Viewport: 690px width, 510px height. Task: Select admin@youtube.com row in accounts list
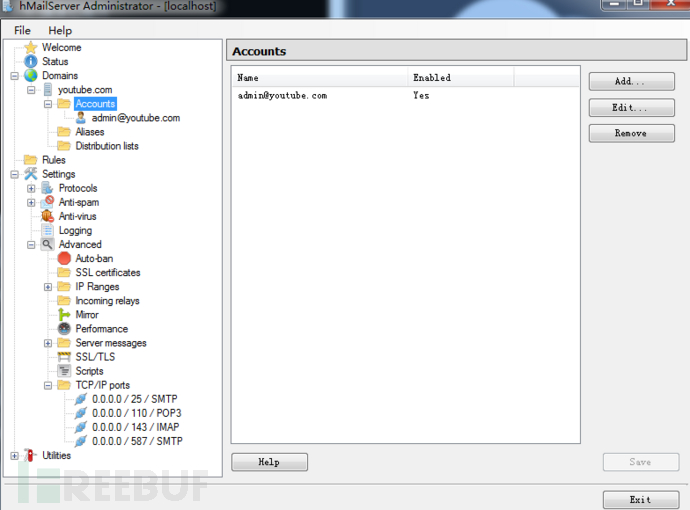pos(405,95)
